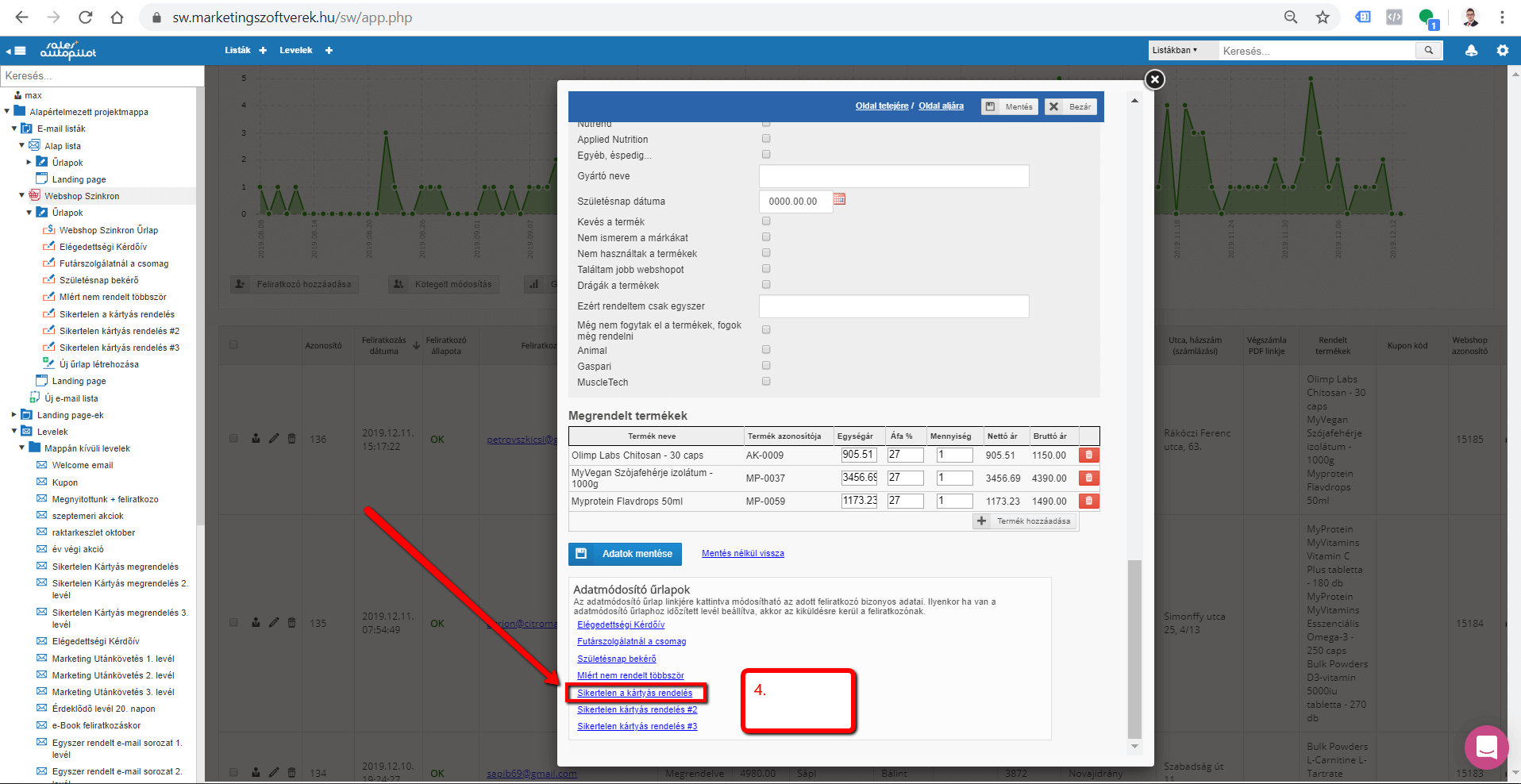Click the green extension icon with badge
Screen dimensions: 1521x784
click(x=1428, y=18)
